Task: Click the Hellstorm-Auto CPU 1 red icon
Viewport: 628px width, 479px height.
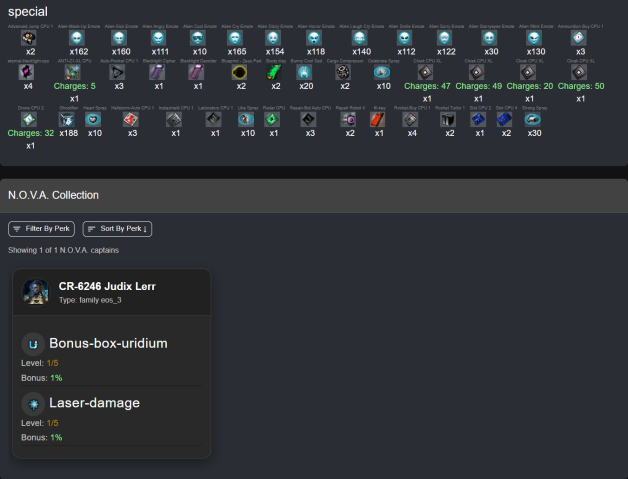Action: coord(132,118)
